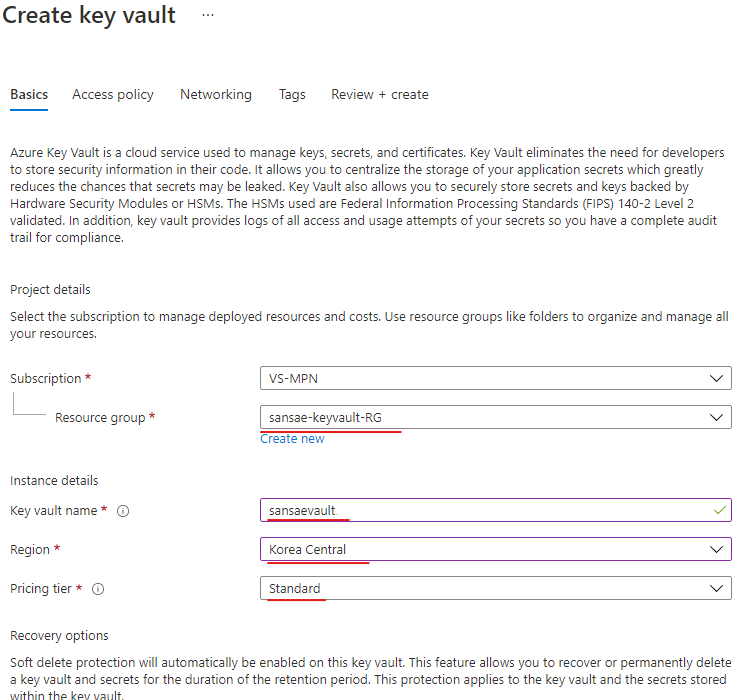Open the Resource group dropdown
734x700 pixels.
tap(495, 417)
